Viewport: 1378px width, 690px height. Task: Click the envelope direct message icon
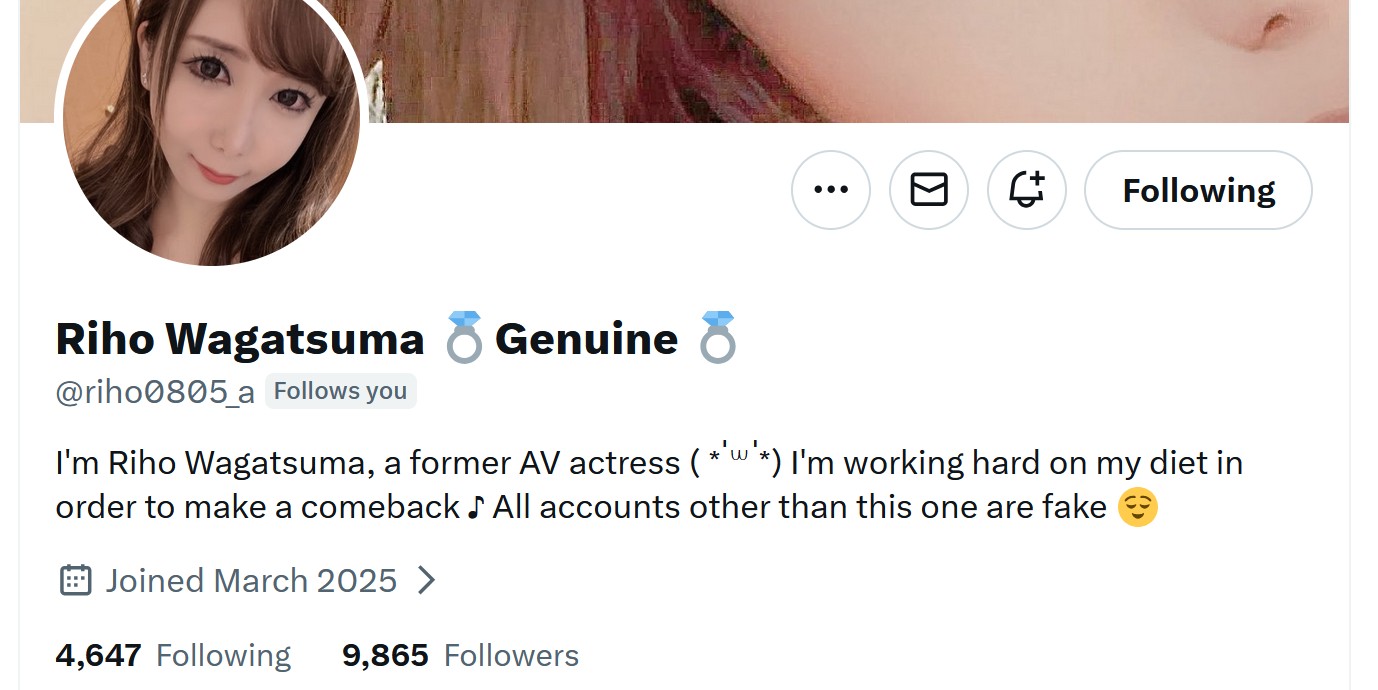928,190
